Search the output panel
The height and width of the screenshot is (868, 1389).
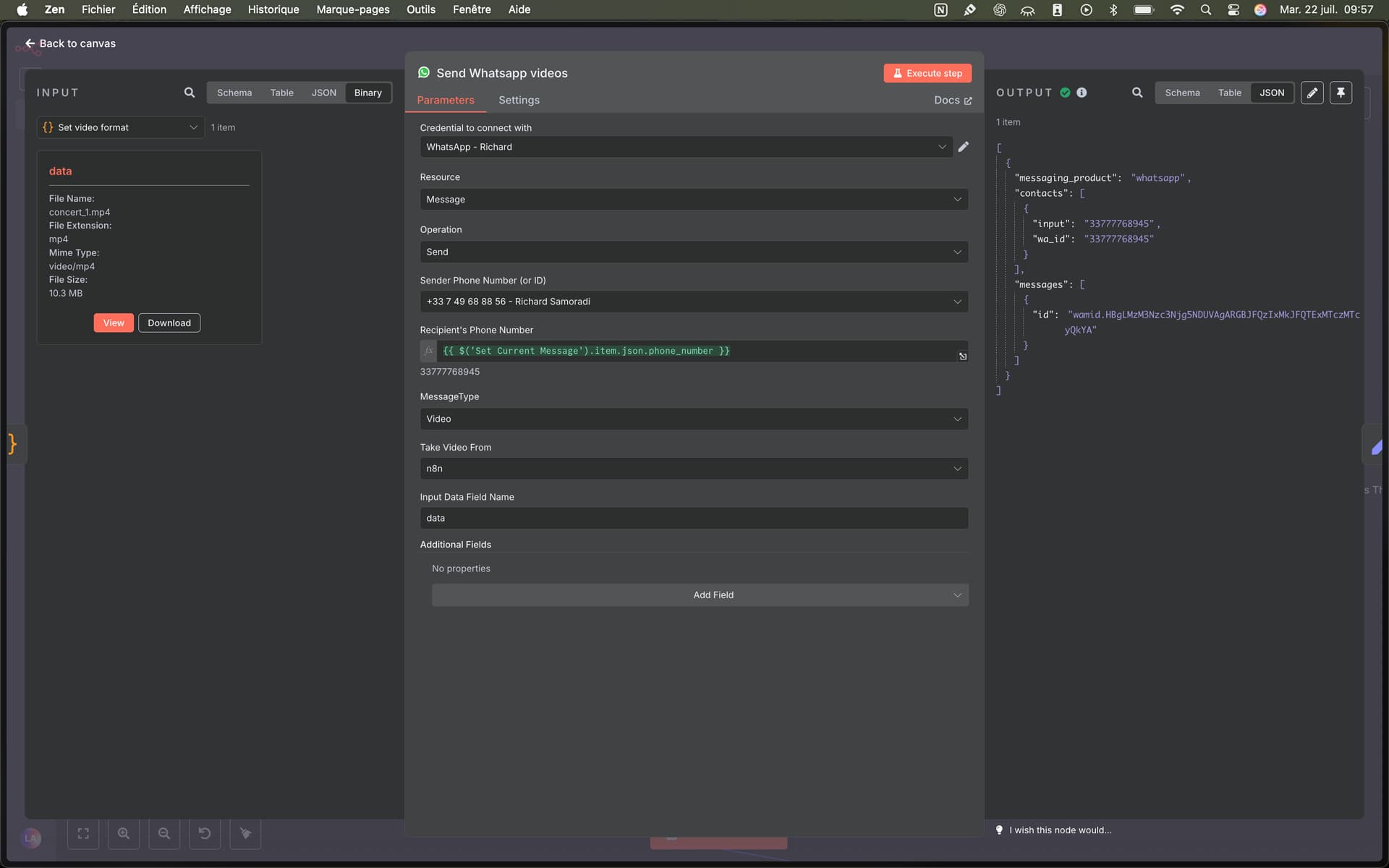point(1137,93)
